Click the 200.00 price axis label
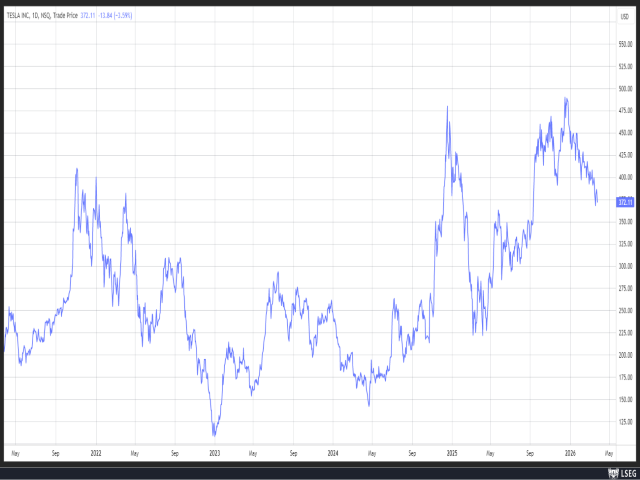The height and width of the screenshot is (480, 640). (x=626, y=355)
